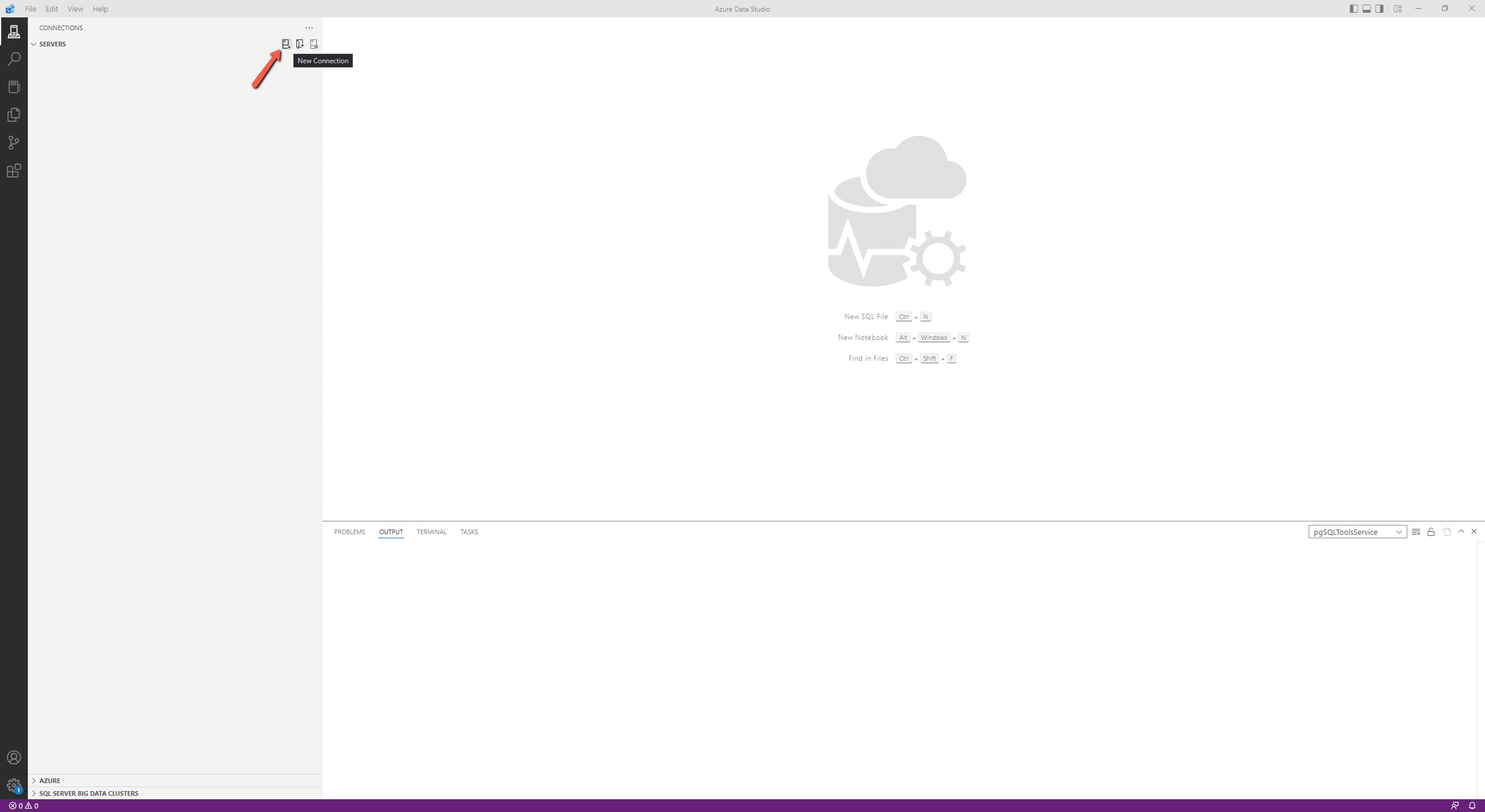Expand SQL SERVER BIG DATA CLUSTERS section
The image size is (1485, 812).
click(88, 793)
